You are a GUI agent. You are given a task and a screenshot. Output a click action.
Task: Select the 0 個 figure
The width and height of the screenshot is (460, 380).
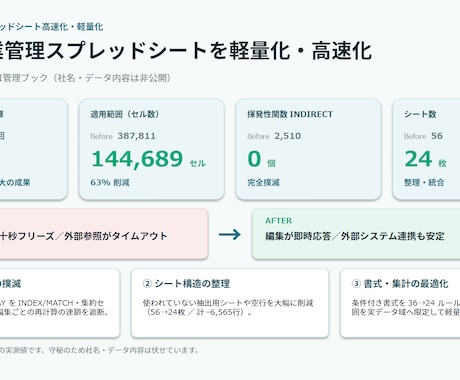pos(262,159)
